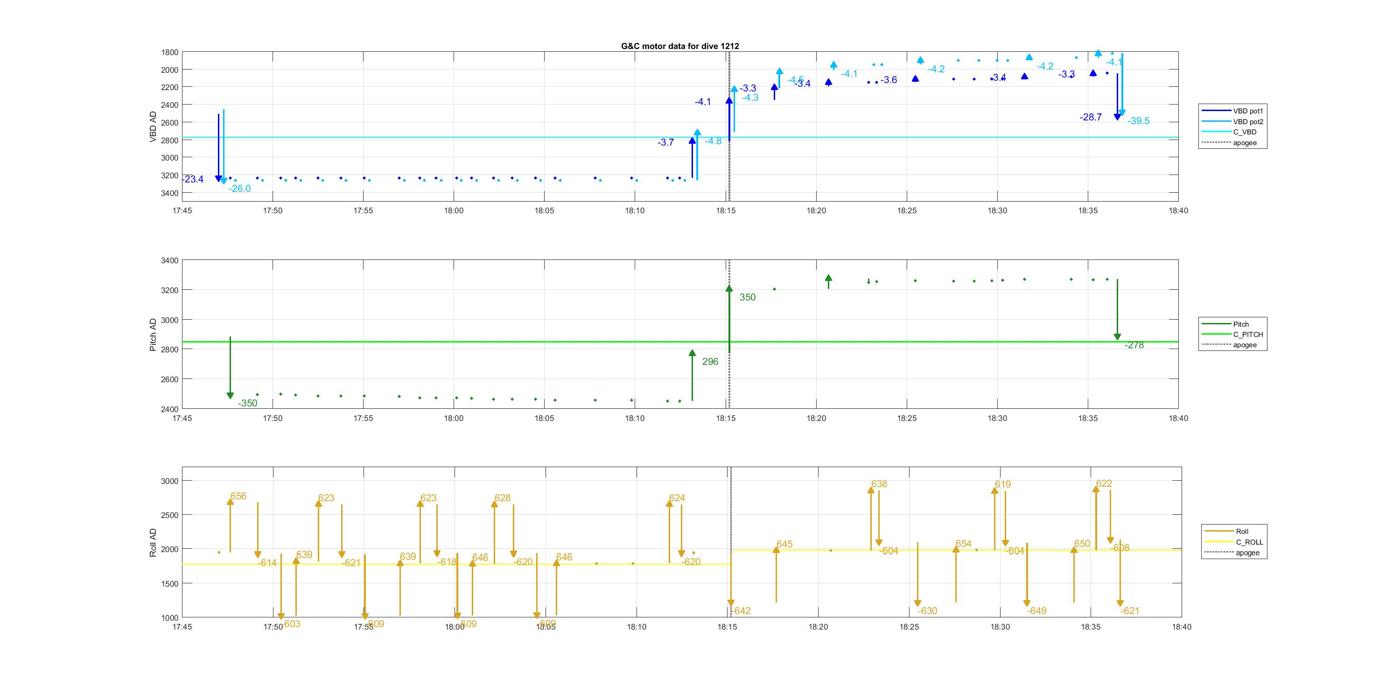Screen dimensions: 1400x693
Task: Click the '656' roll data label
Action: pos(238,496)
